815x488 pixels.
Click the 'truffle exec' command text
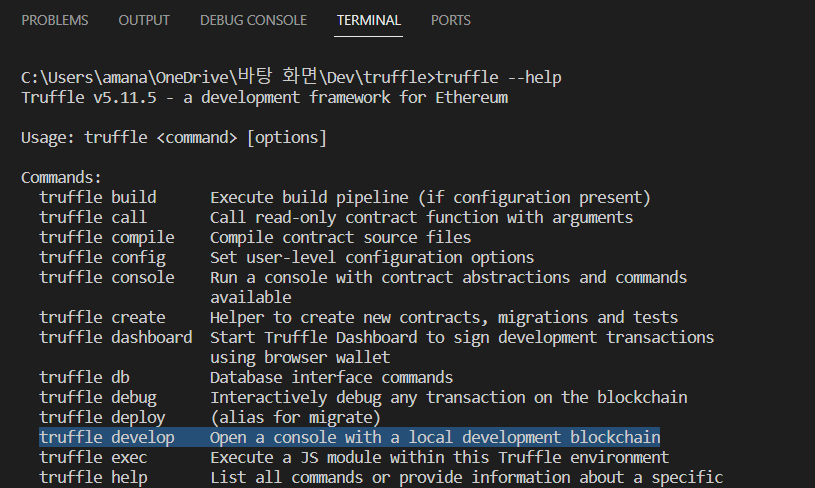click(x=93, y=457)
